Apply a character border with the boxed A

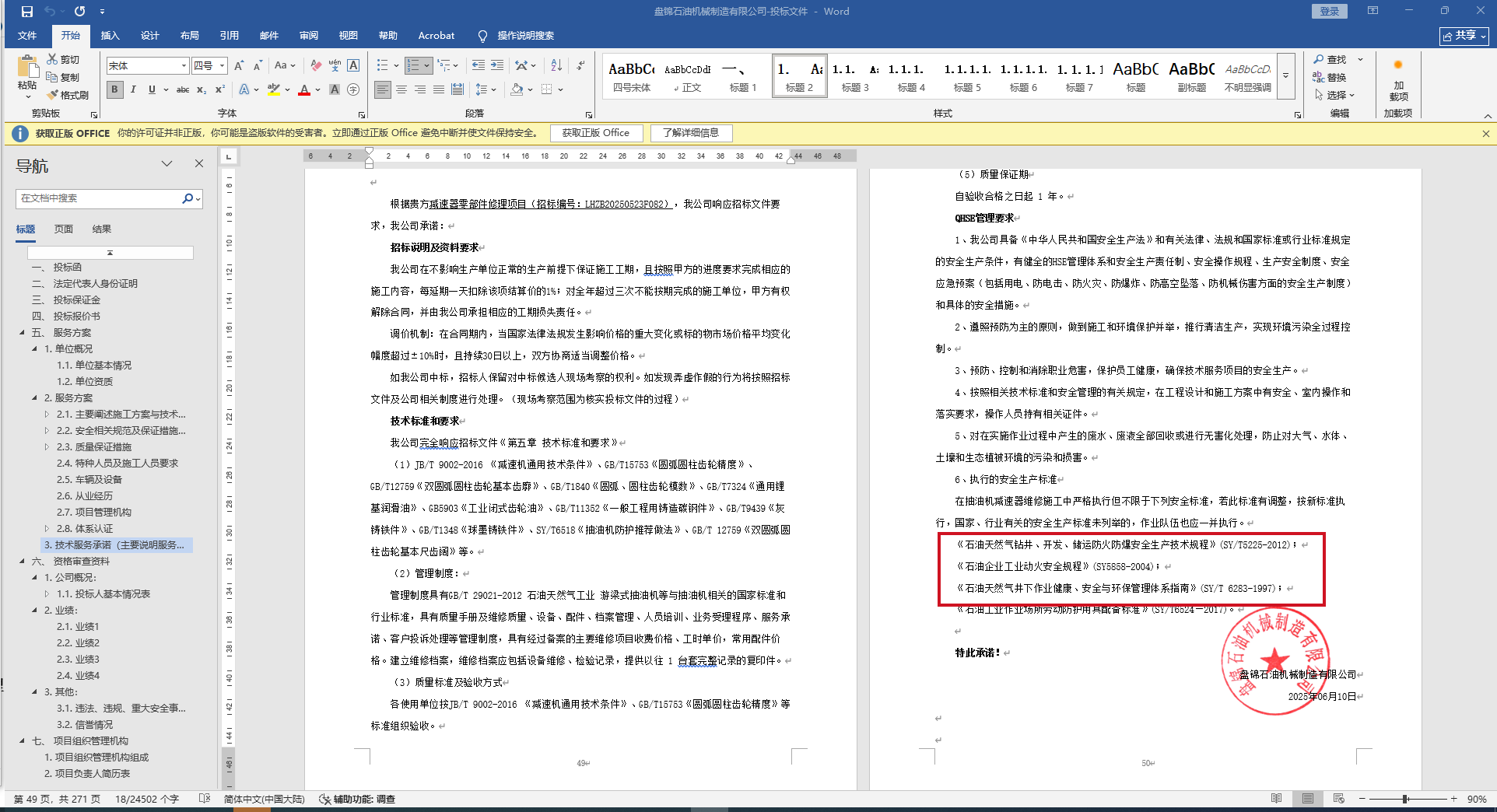[x=353, y=65]
